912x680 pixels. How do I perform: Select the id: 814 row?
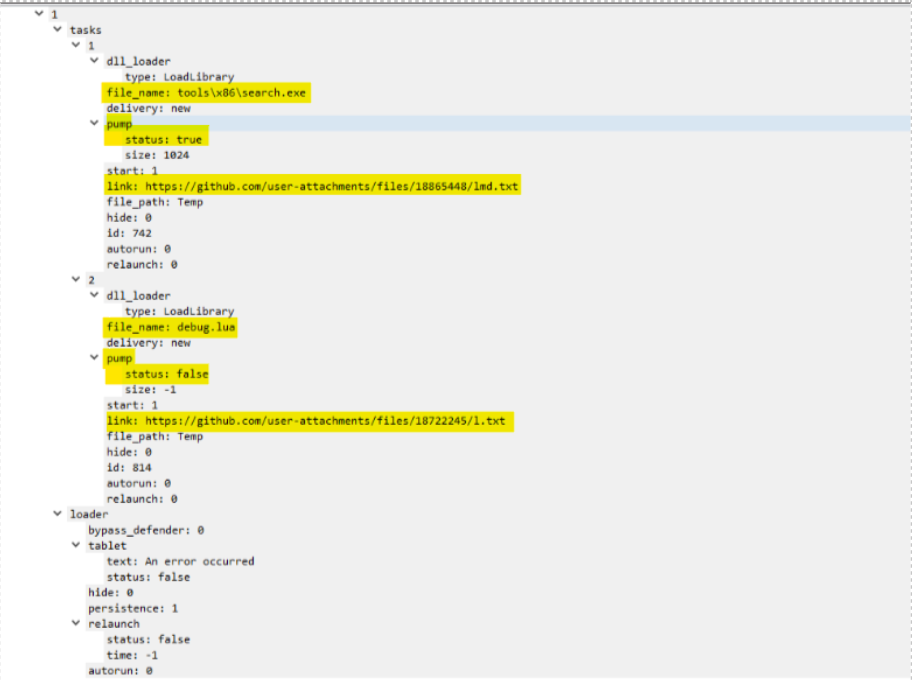(x=128, y=467)
